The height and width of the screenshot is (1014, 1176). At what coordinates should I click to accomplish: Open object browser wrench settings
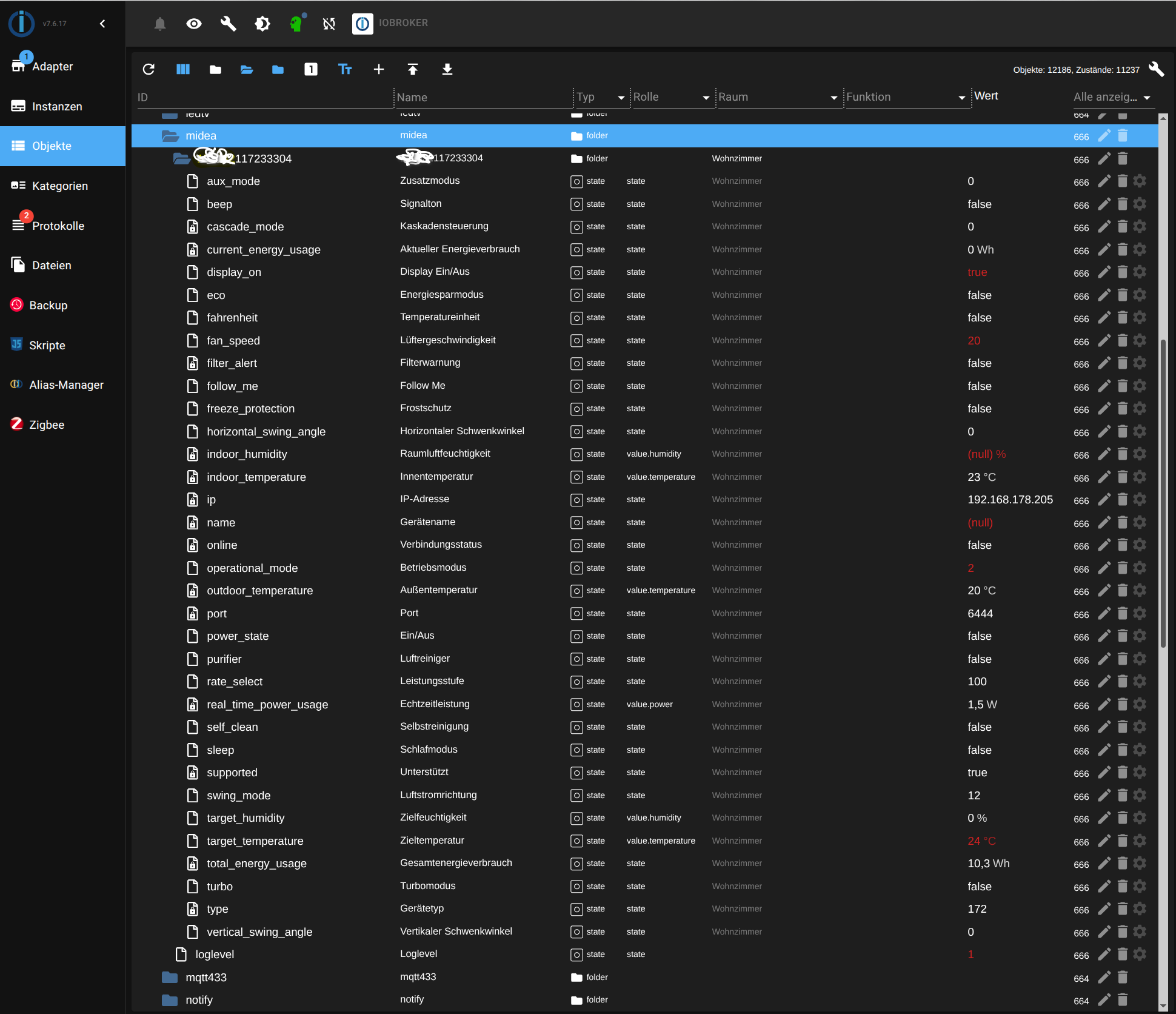click(1156, 69)
